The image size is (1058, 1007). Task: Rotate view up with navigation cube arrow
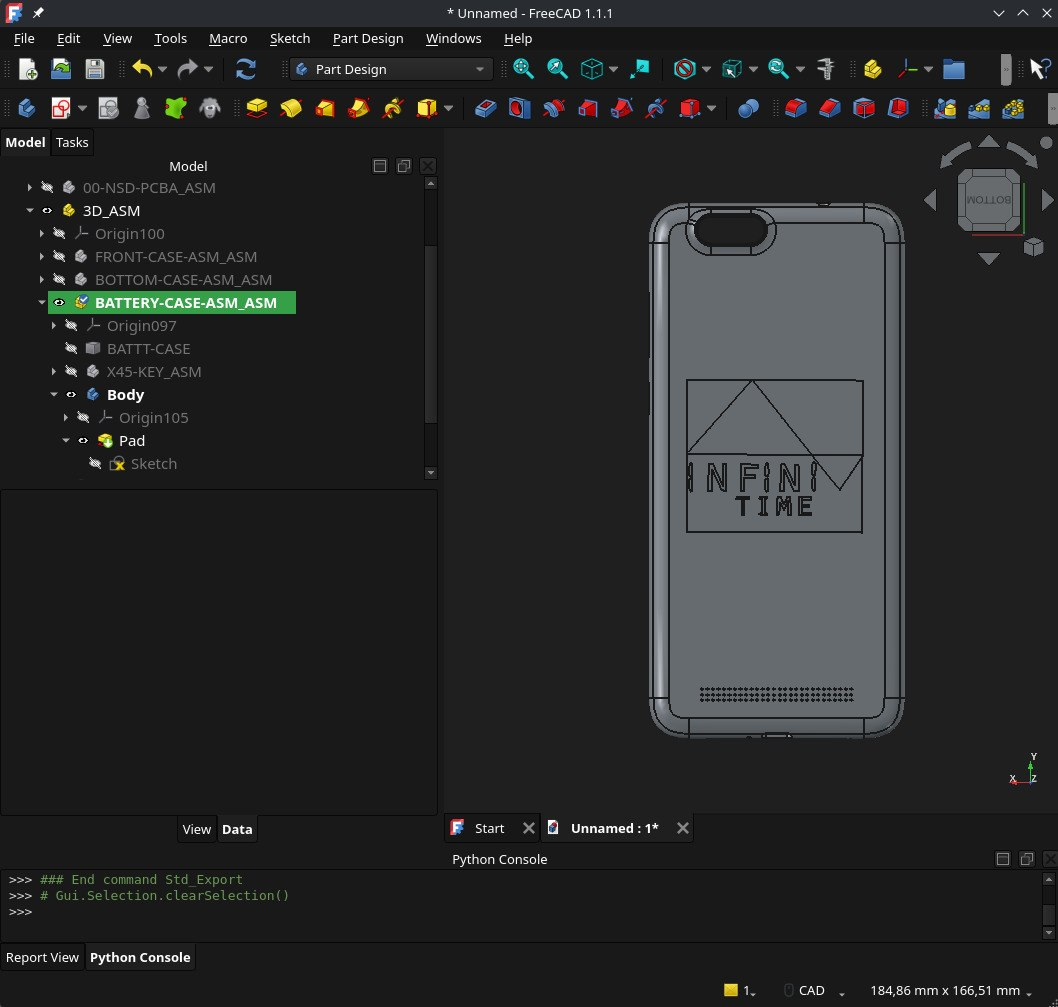tap(989, 141)
